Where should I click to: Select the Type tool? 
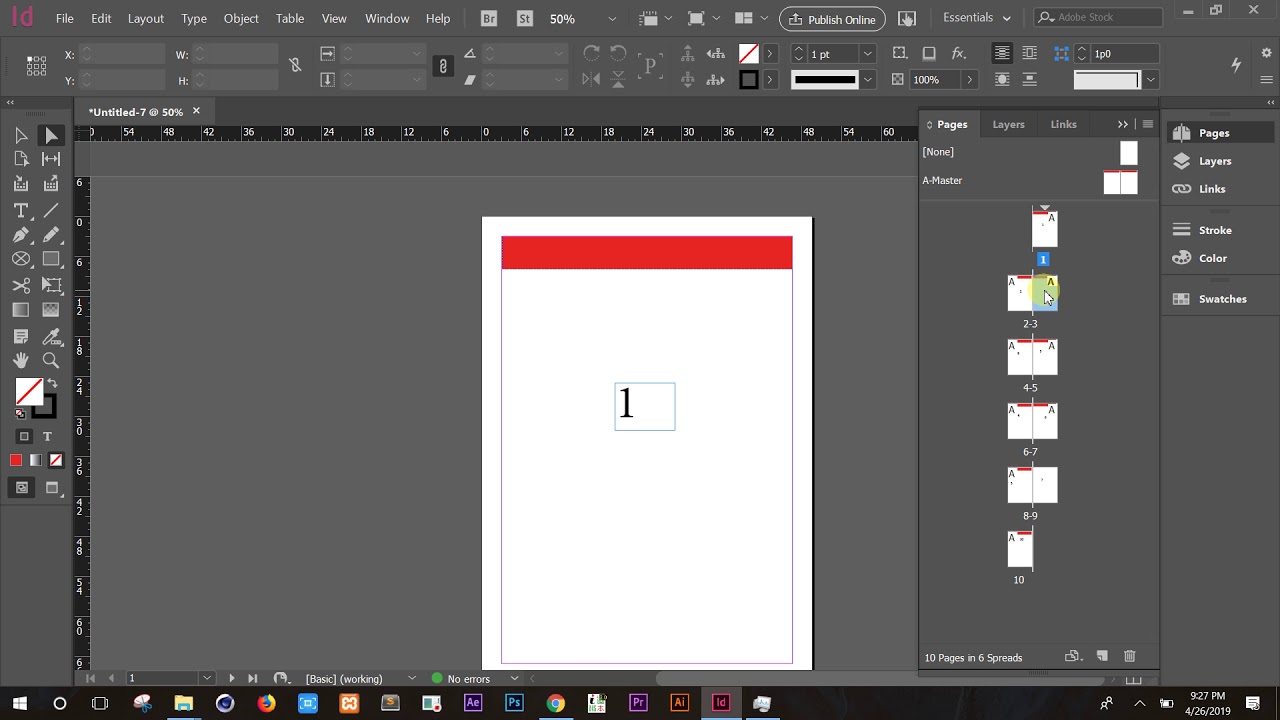pos(21,210)
